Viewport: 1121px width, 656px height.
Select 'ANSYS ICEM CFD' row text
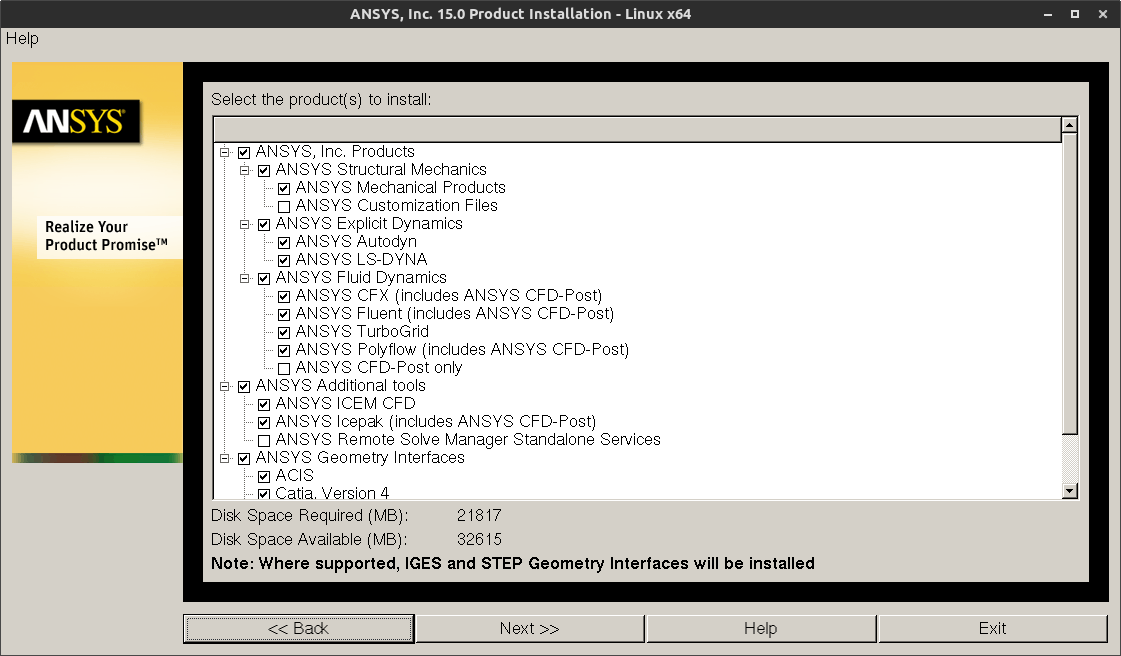(x=345, y=403)
